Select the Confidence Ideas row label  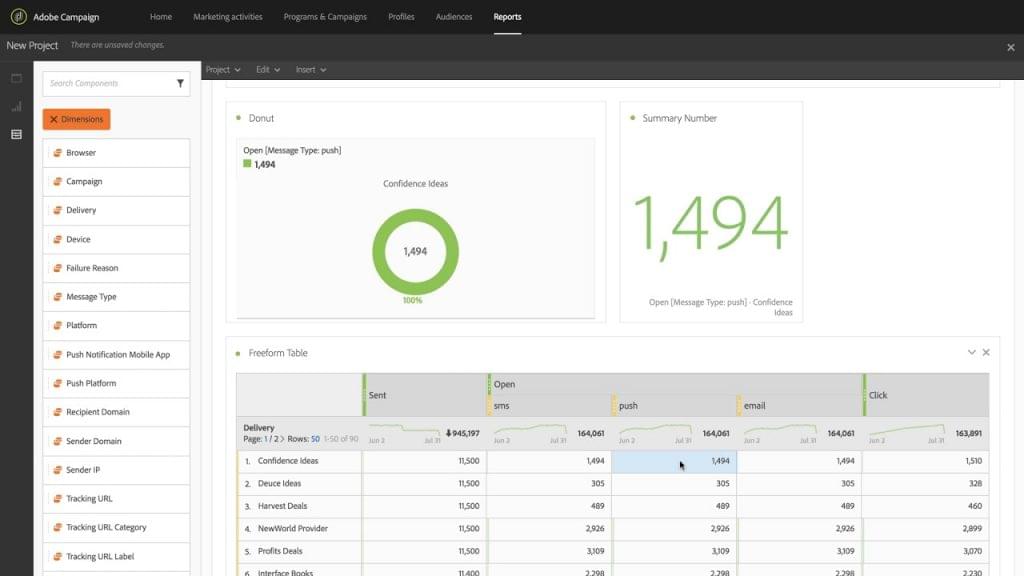click(x=288, y=461)
